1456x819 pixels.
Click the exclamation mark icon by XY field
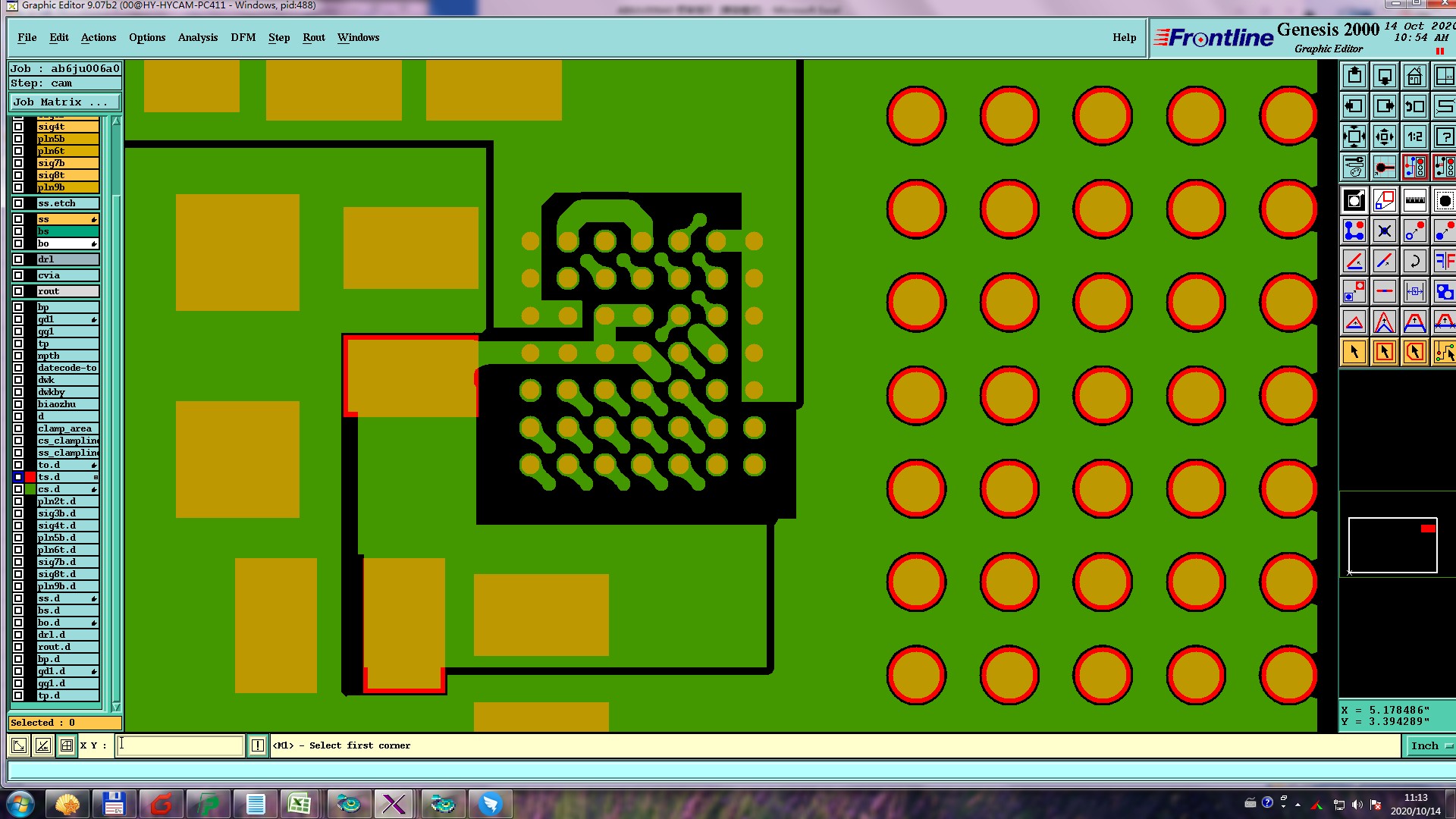tap(258, 745)
